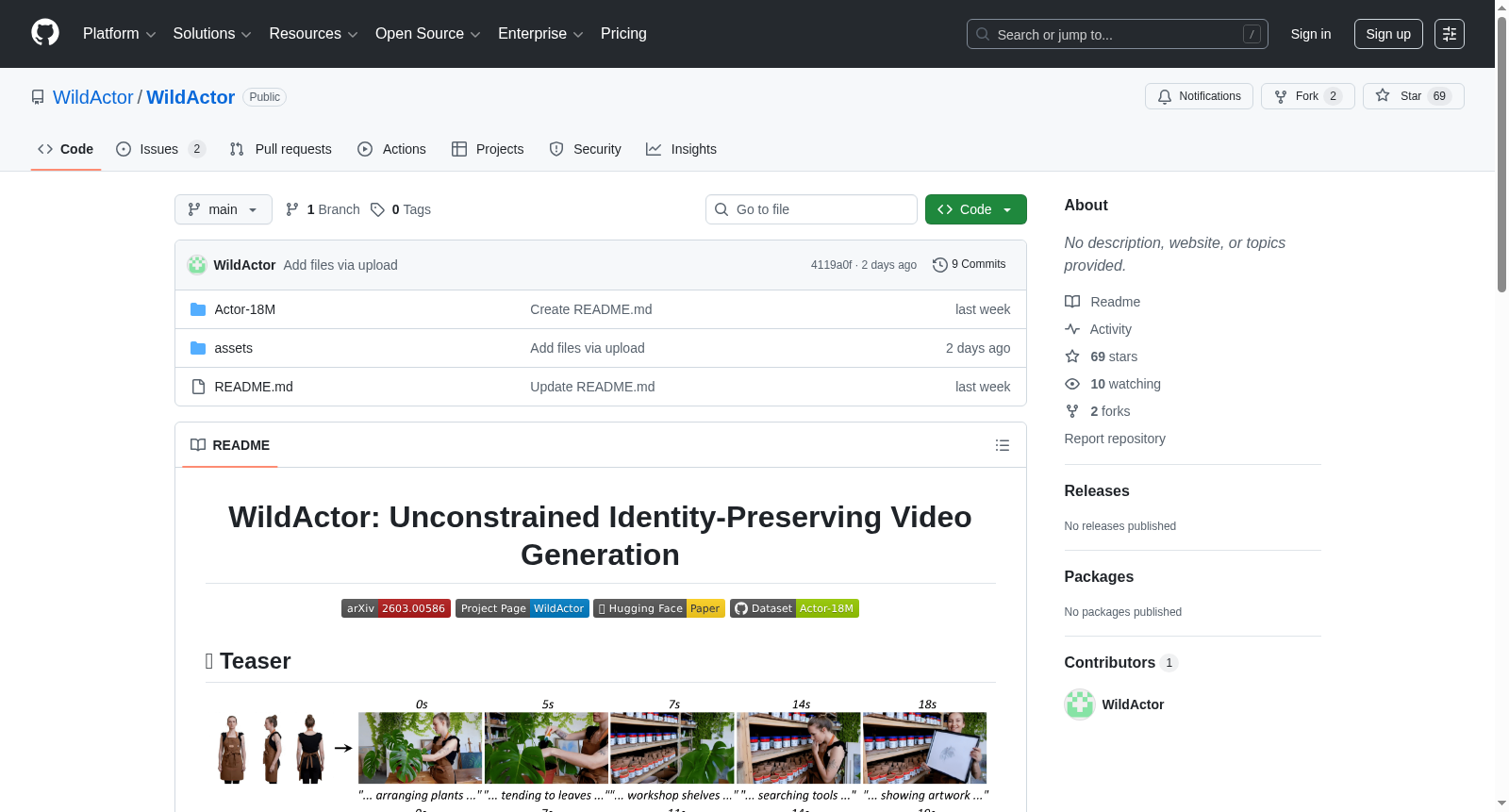Click the eye icon beside 10 watching
Viewport: 1509px width, 812px height.
1072,384
